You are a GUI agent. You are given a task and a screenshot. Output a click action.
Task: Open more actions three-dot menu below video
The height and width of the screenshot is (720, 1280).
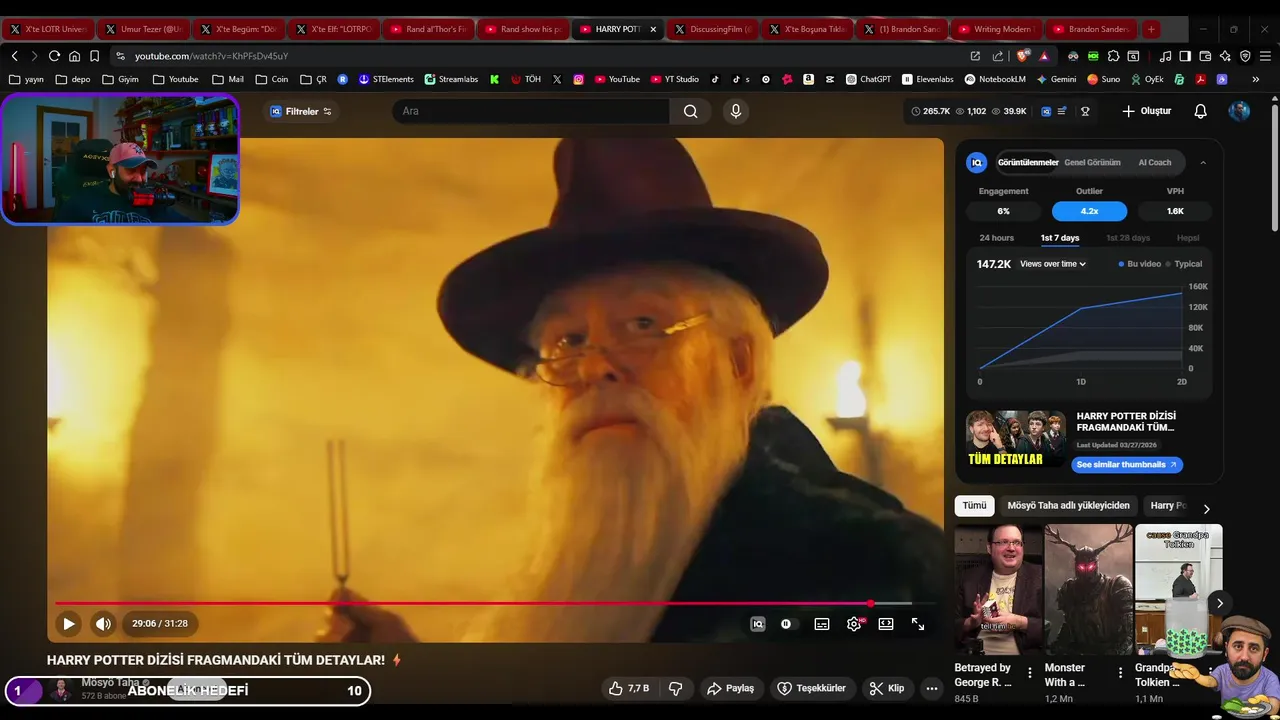(x=932, y=688)
